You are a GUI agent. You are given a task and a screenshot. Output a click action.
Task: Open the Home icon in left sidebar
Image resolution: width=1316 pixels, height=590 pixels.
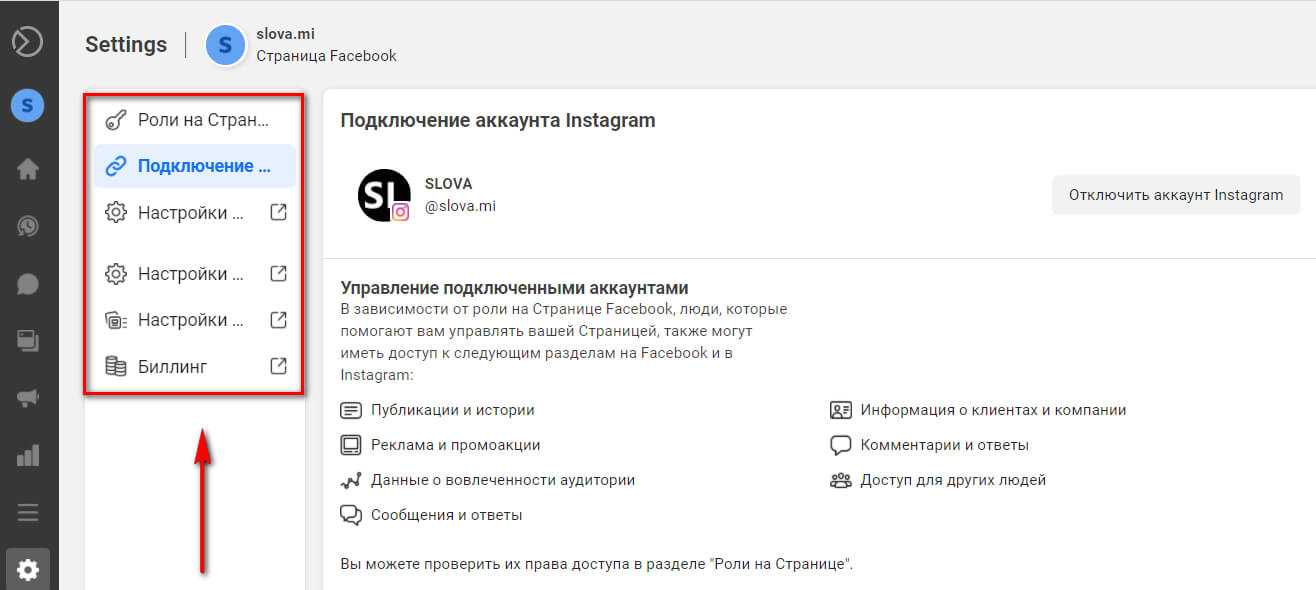28,169
